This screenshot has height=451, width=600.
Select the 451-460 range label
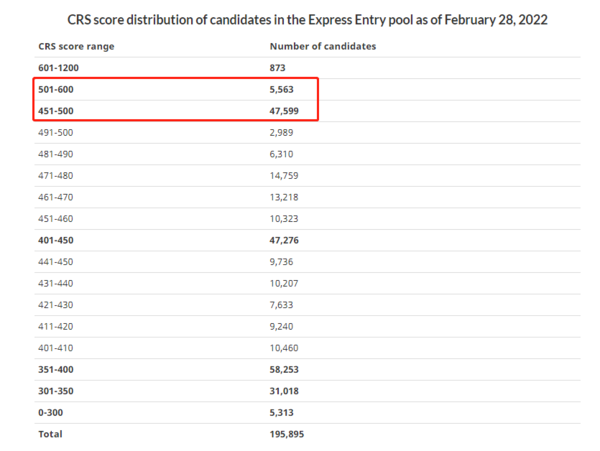coord(58,218)
